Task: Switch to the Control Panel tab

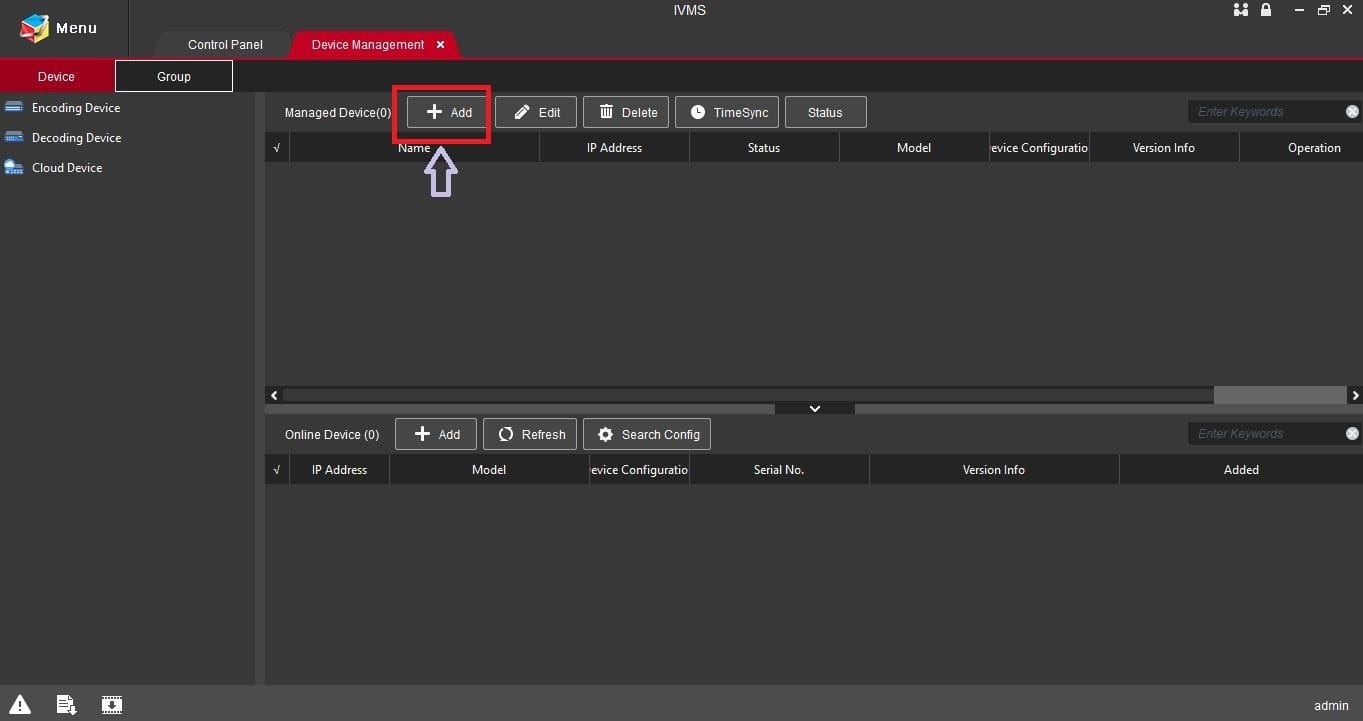Action: click(224, 44)
